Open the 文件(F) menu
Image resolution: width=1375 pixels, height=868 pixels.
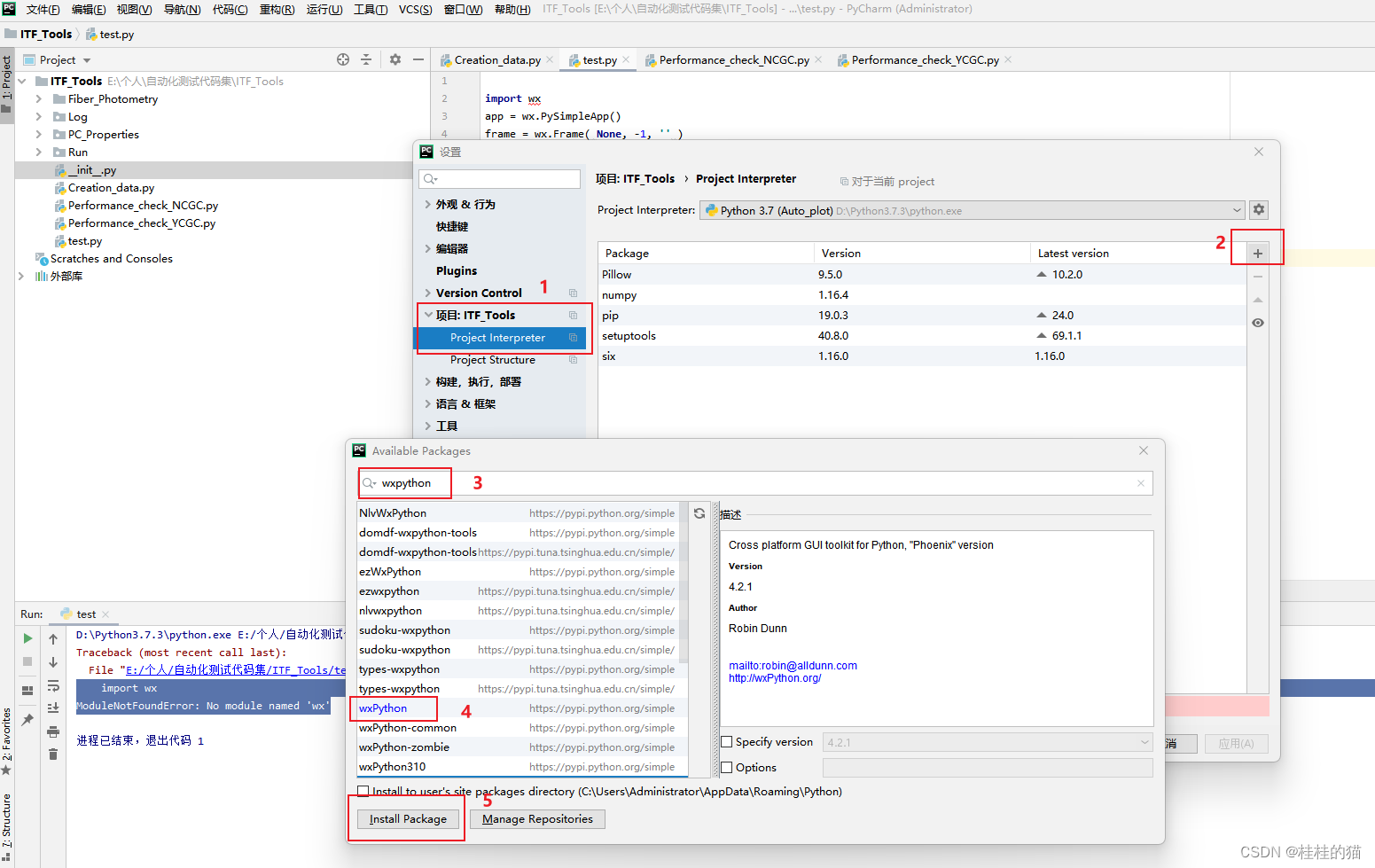click(x=43, y=9)
